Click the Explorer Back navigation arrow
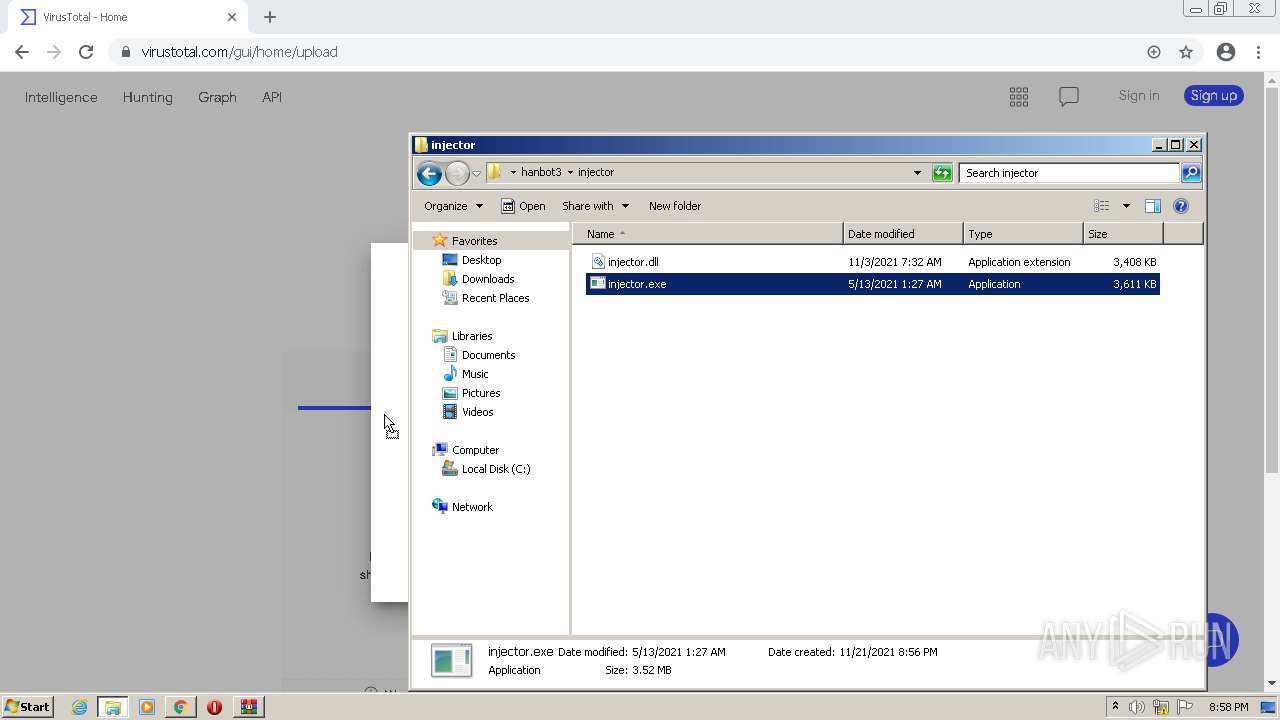This screenshot has width=1280, height=720. point(429,173)
